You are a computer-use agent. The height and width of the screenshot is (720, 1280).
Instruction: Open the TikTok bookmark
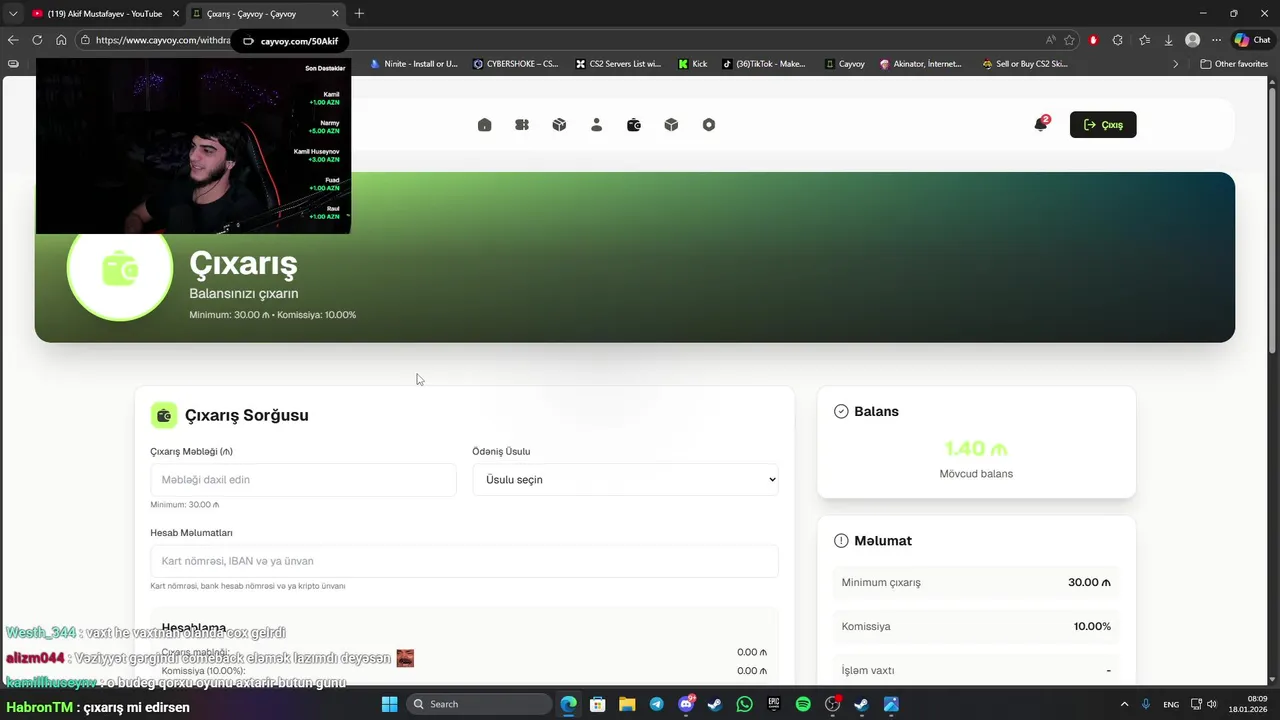pyautogui.click(x=763, y=64)
